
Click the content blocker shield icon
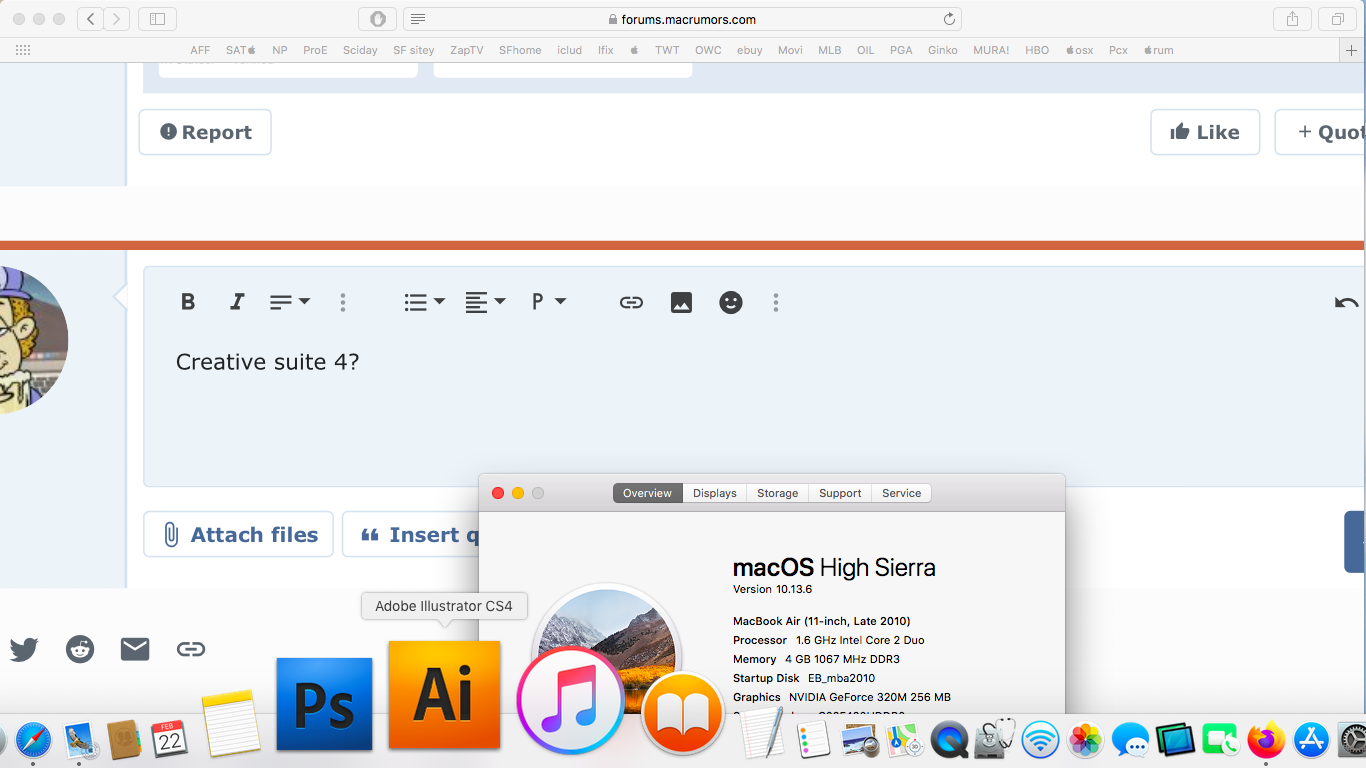pyautogui.click(x=378, y=19)
